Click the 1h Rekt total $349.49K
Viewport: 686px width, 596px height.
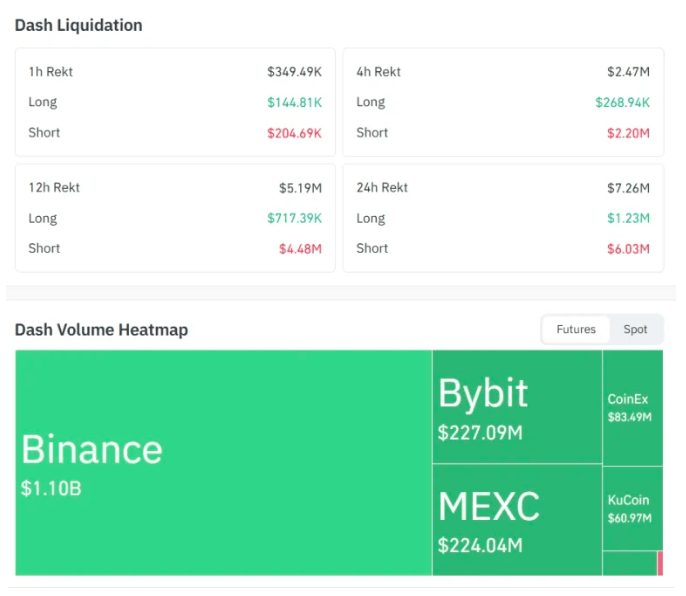[x=294, y=72]
